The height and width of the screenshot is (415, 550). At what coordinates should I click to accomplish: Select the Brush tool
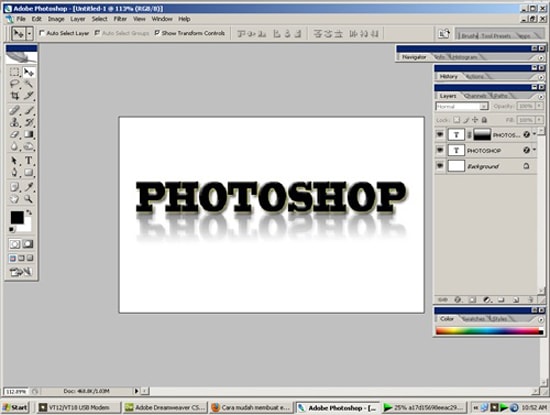(28, 111)
